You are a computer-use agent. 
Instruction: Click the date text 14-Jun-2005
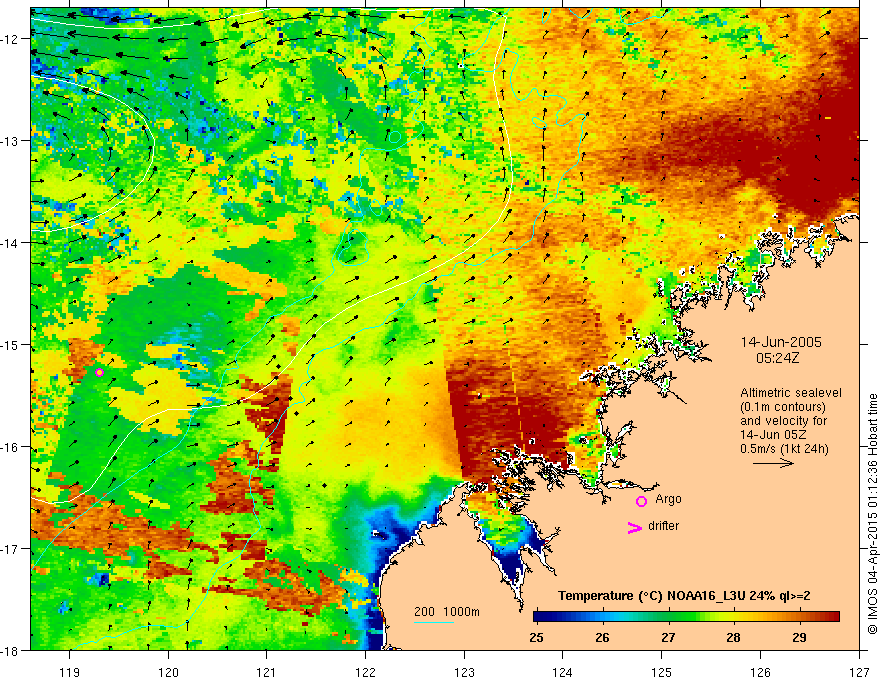click(x=781, y=342)
